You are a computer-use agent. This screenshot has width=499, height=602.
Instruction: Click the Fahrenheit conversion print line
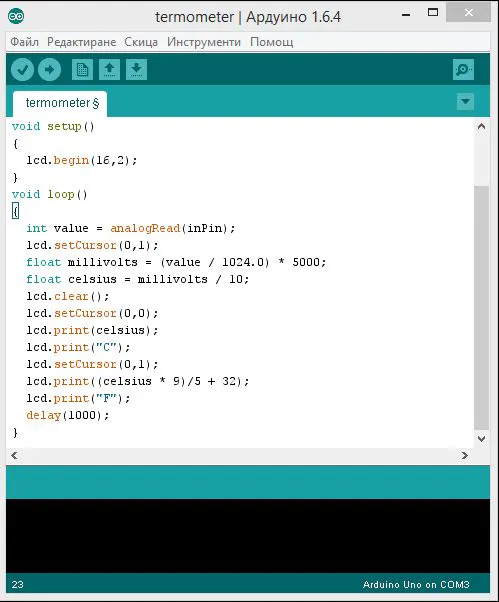click(x=138, y=382)
